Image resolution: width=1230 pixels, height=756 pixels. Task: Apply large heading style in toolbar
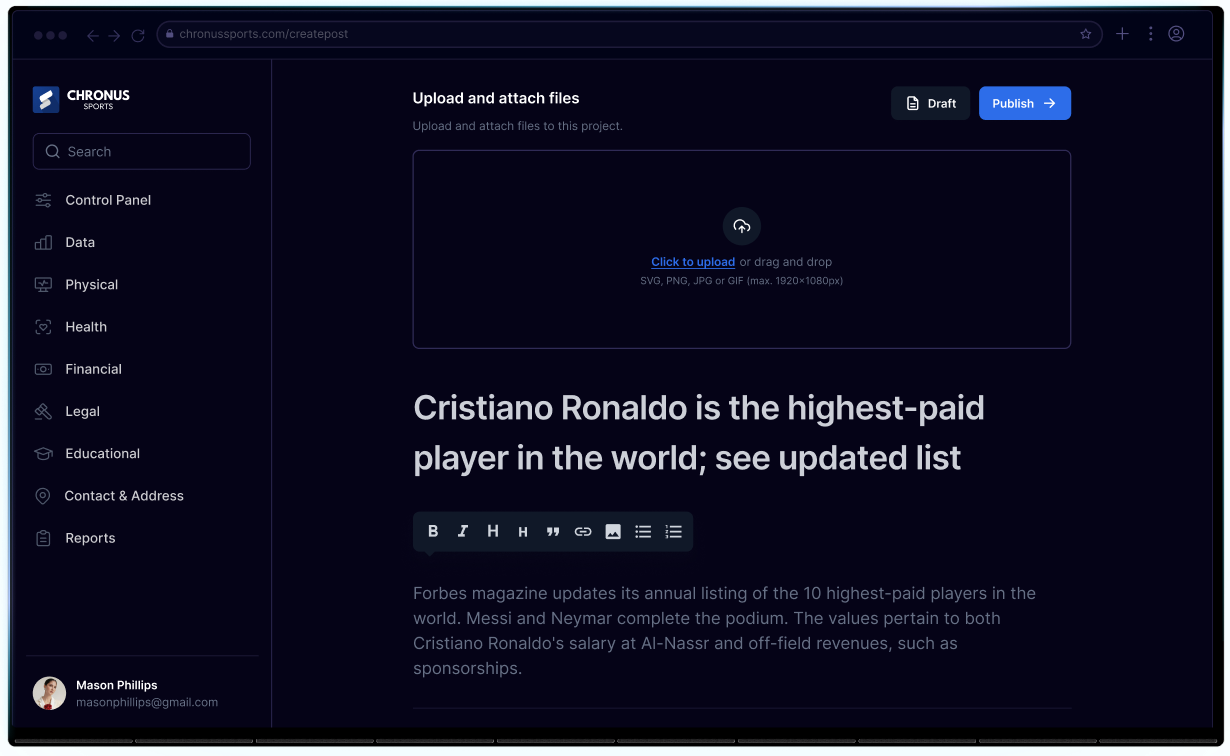pos(493,532)
